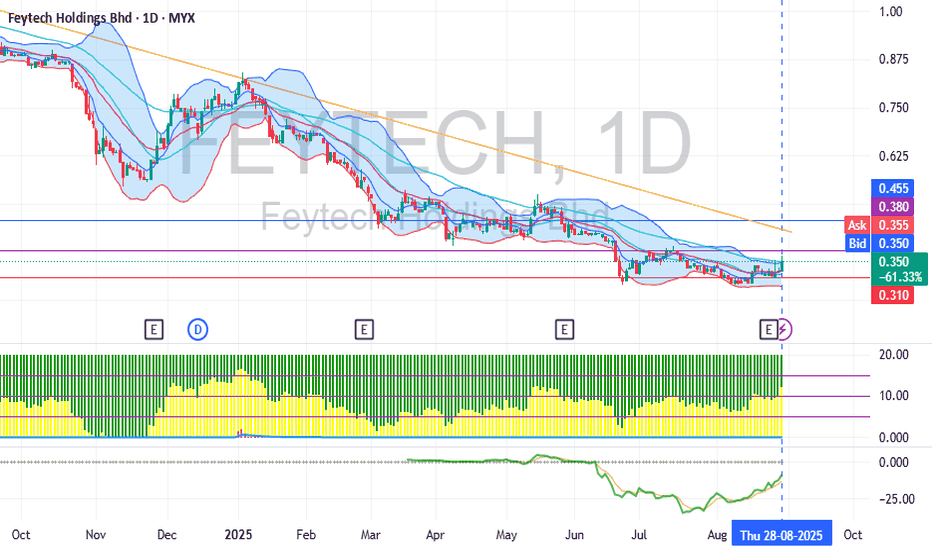The height and width of the screenshot is (550, 932).
Task: Click the 0.875 price scale value
Action: click(893, 59)
